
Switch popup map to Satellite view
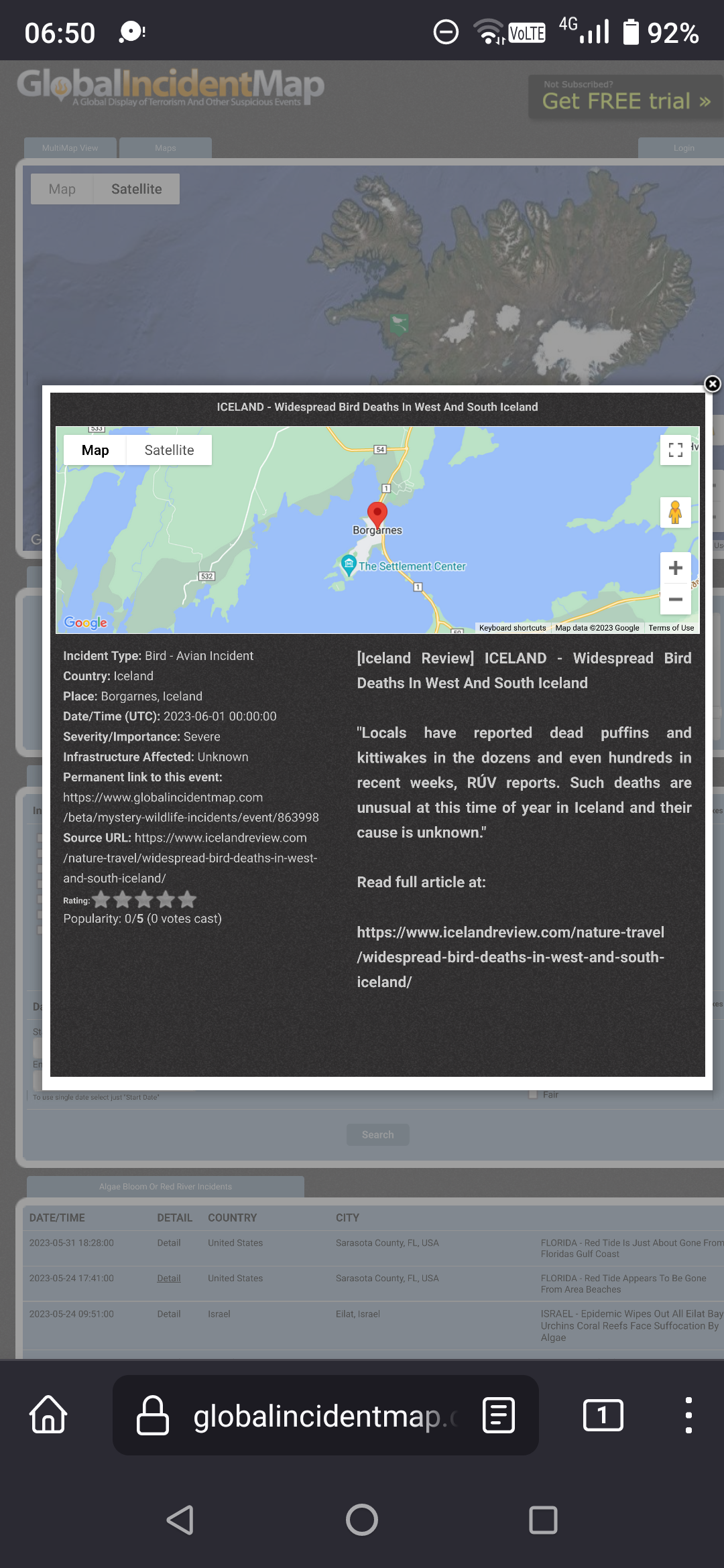(169, 450)
